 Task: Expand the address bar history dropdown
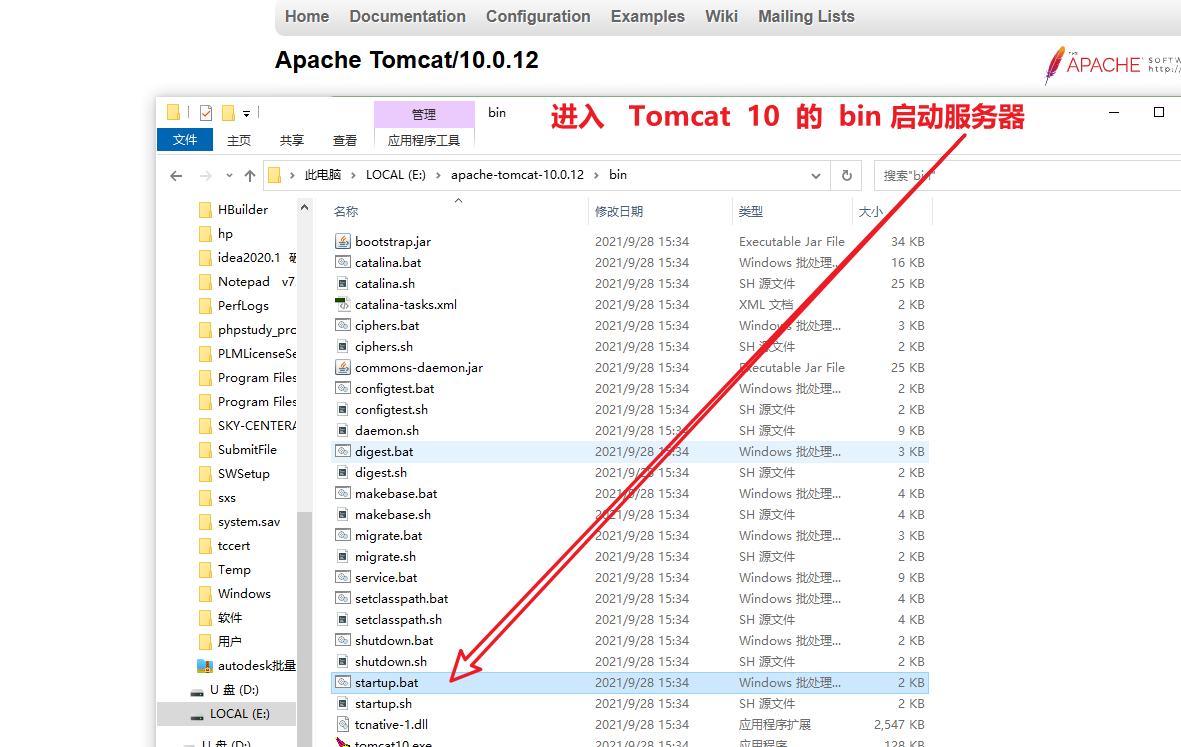[x=816, y=175]
